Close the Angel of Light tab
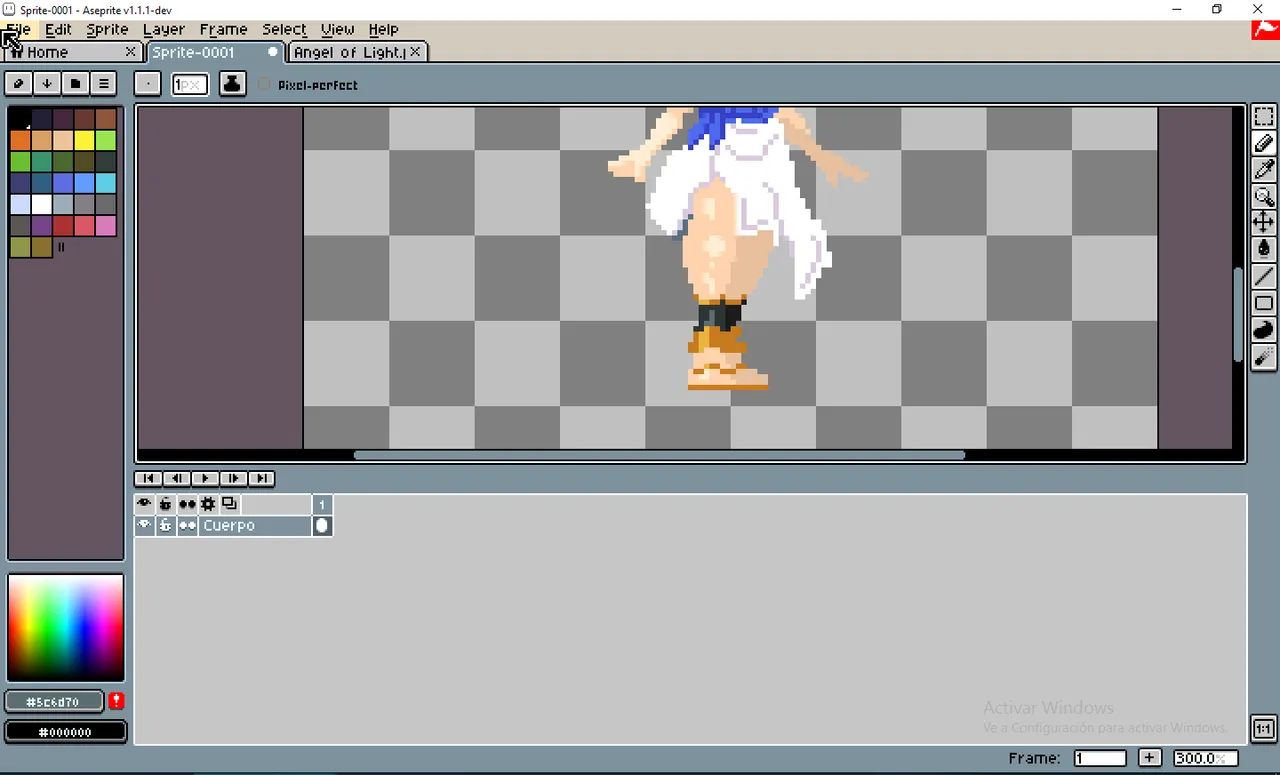The image size is (1280, 775). (x=416, y=51)
